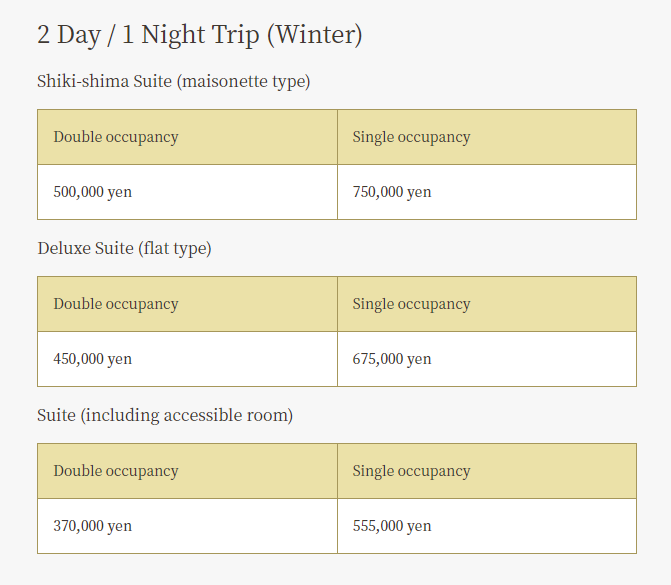Select the Deluxe Suite (flat type) subheading
The height and width of the screenshot is (585, 671).
pos(124,248)
